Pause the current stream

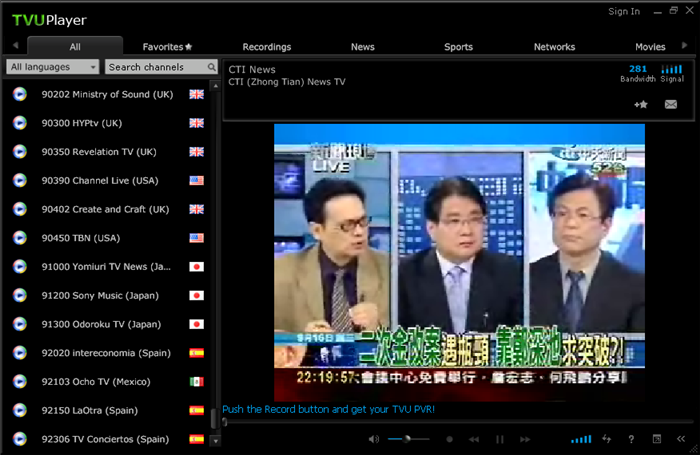click(x=500, y=439)
